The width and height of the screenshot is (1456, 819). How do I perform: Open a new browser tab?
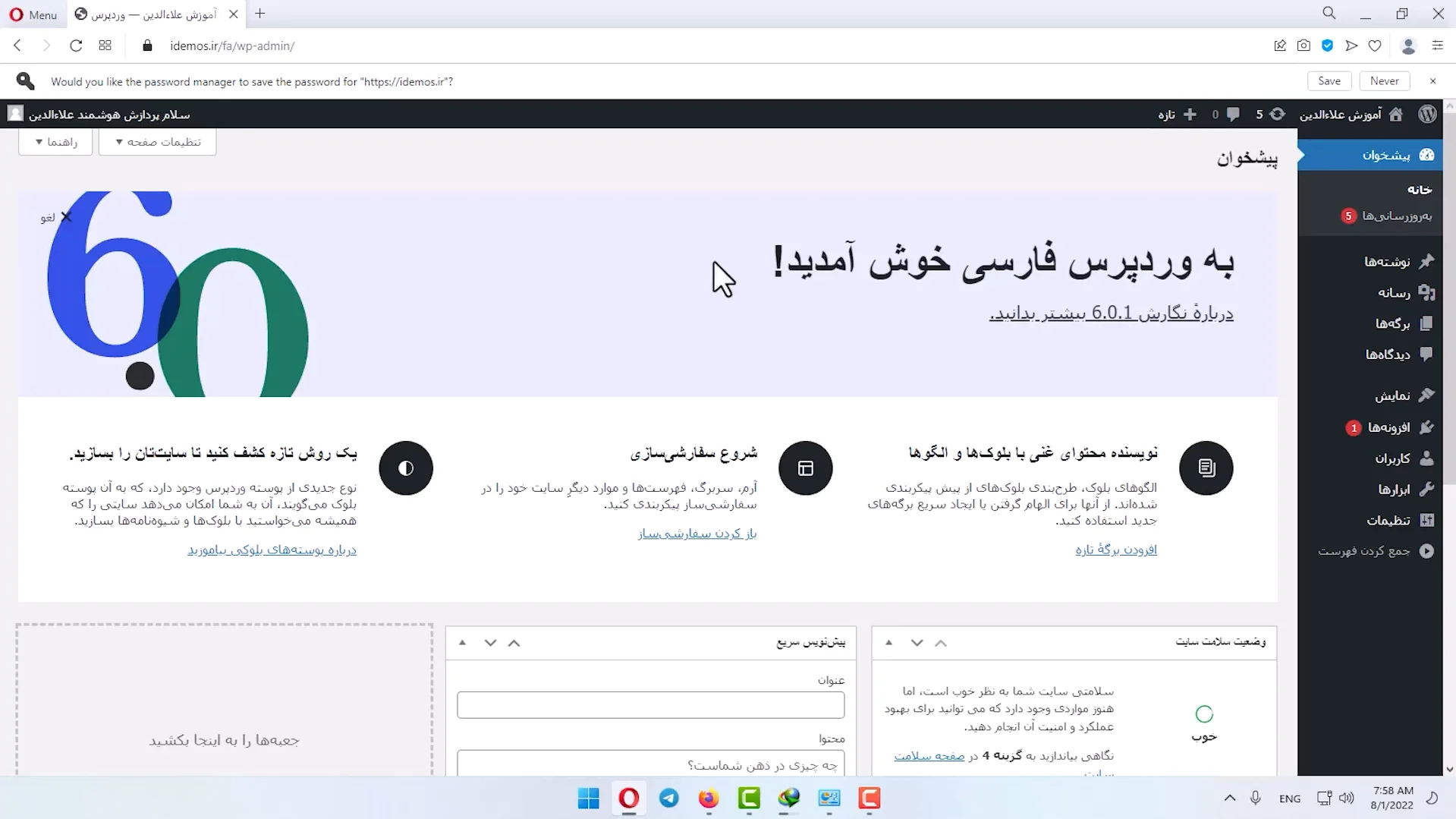coord(260,14)
